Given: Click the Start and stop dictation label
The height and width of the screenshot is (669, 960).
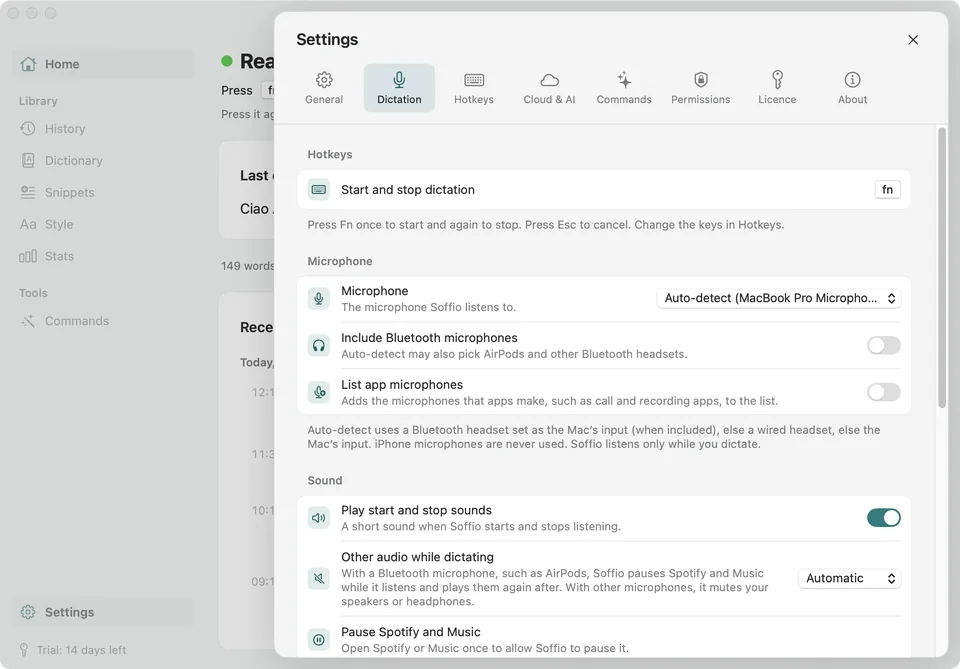Looking at the screenshot, I should (408, 190).
